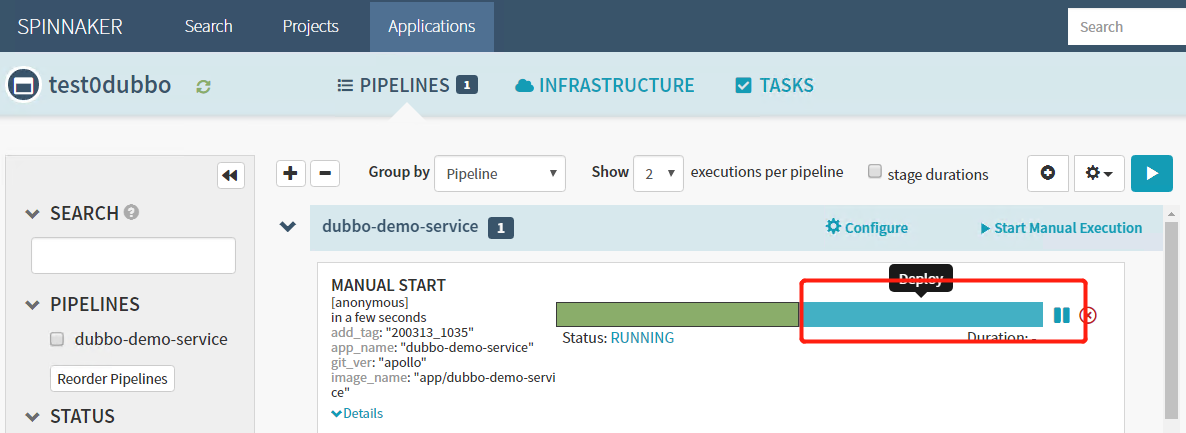Cancel the execution with red X icon

1089,315
